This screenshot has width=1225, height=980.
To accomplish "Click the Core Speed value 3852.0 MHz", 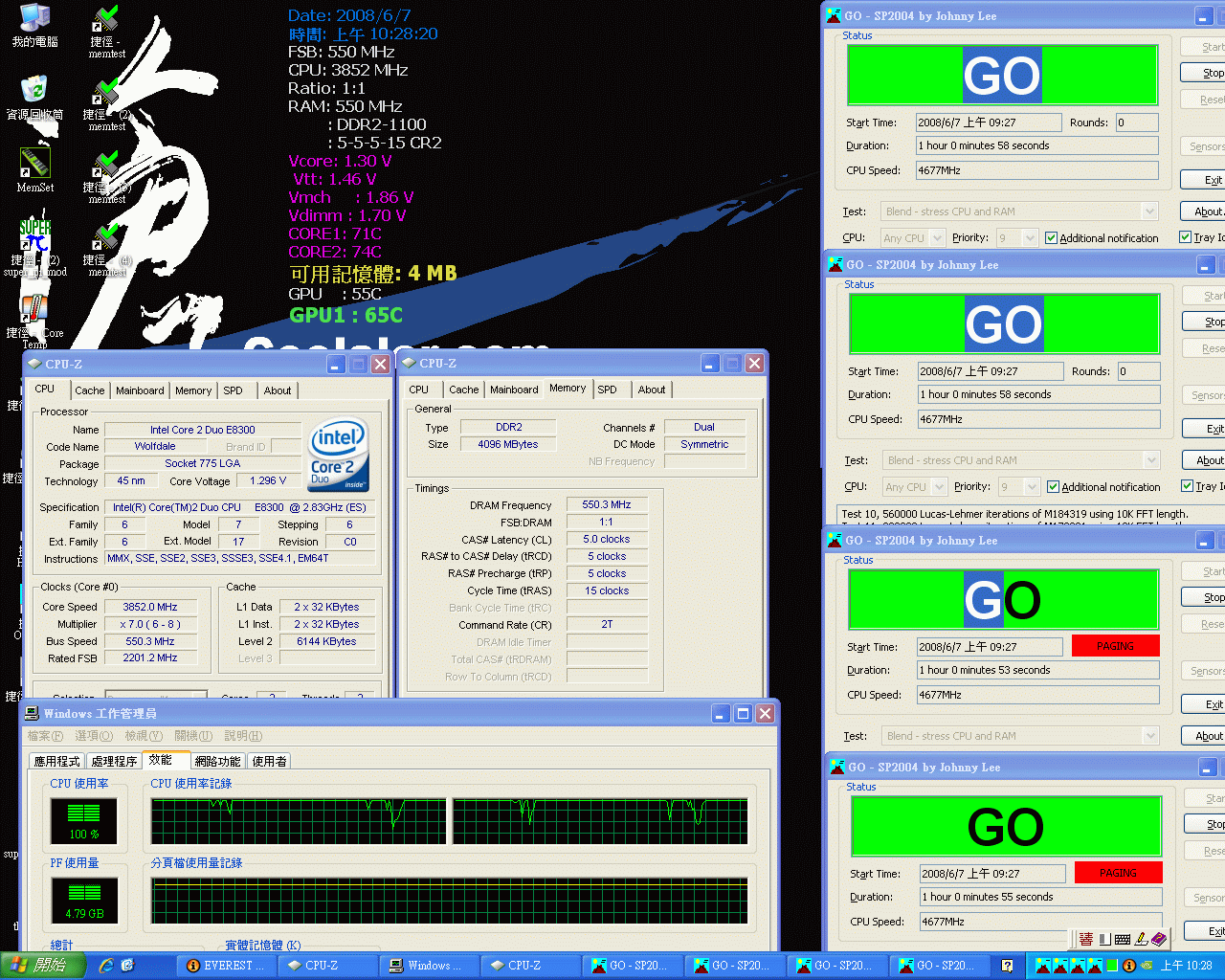I will [150, 607].
